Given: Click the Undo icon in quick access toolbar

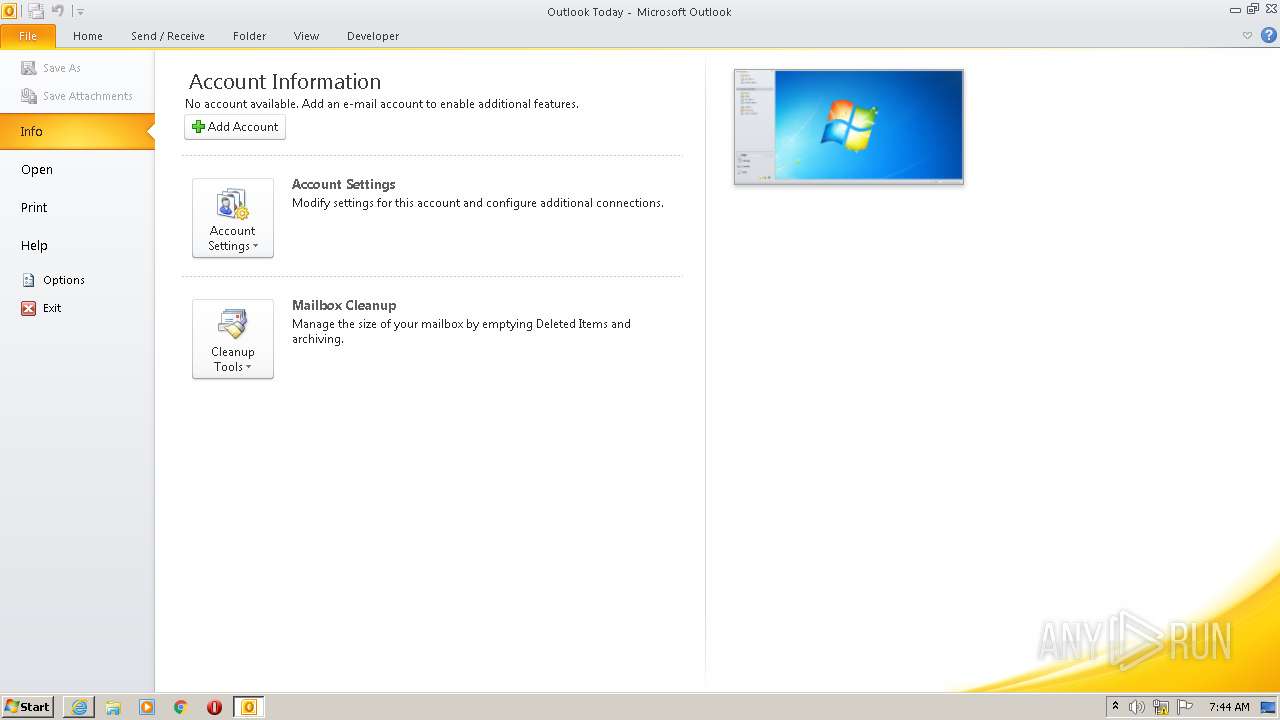Looking at the screenshot, I should click(x=58, y=11).
